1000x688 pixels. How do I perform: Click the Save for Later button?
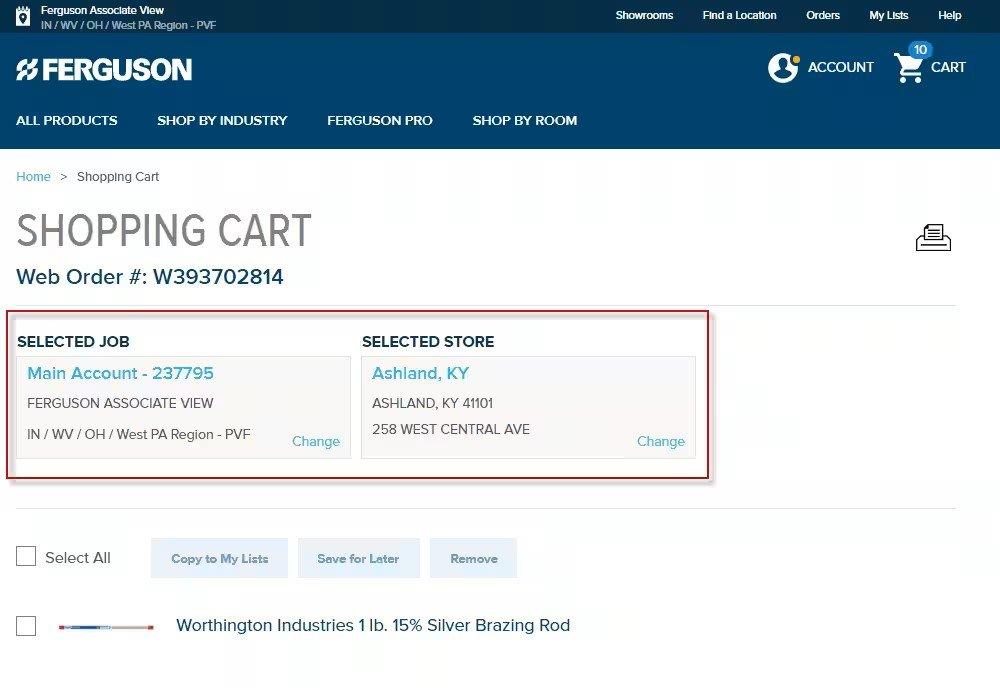tap(358, 558)
